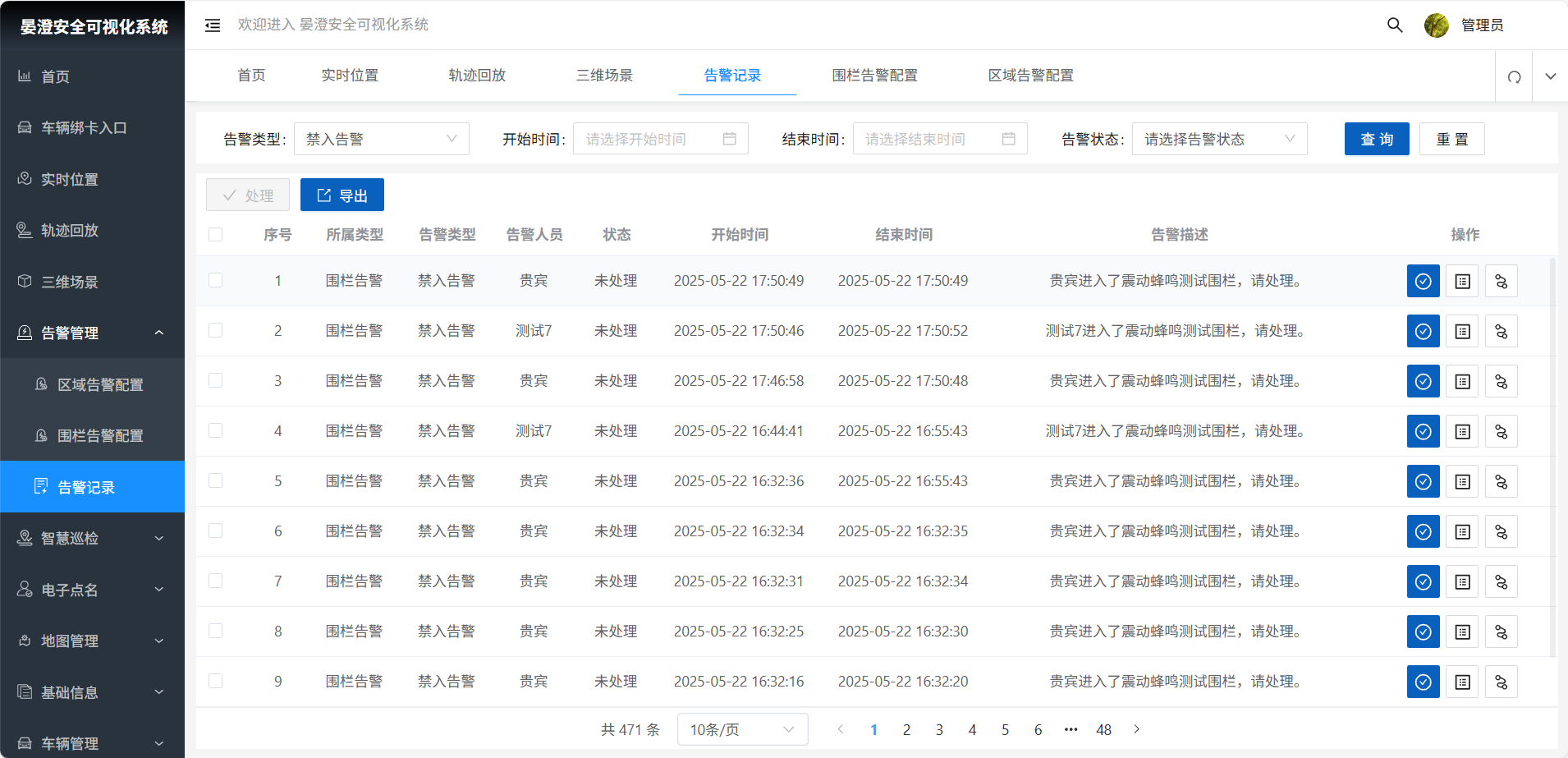Image resolution: width=1568 pixels, height=758 pixels.
Task: Select the checkbox for row 7
Action: (216, 581)
